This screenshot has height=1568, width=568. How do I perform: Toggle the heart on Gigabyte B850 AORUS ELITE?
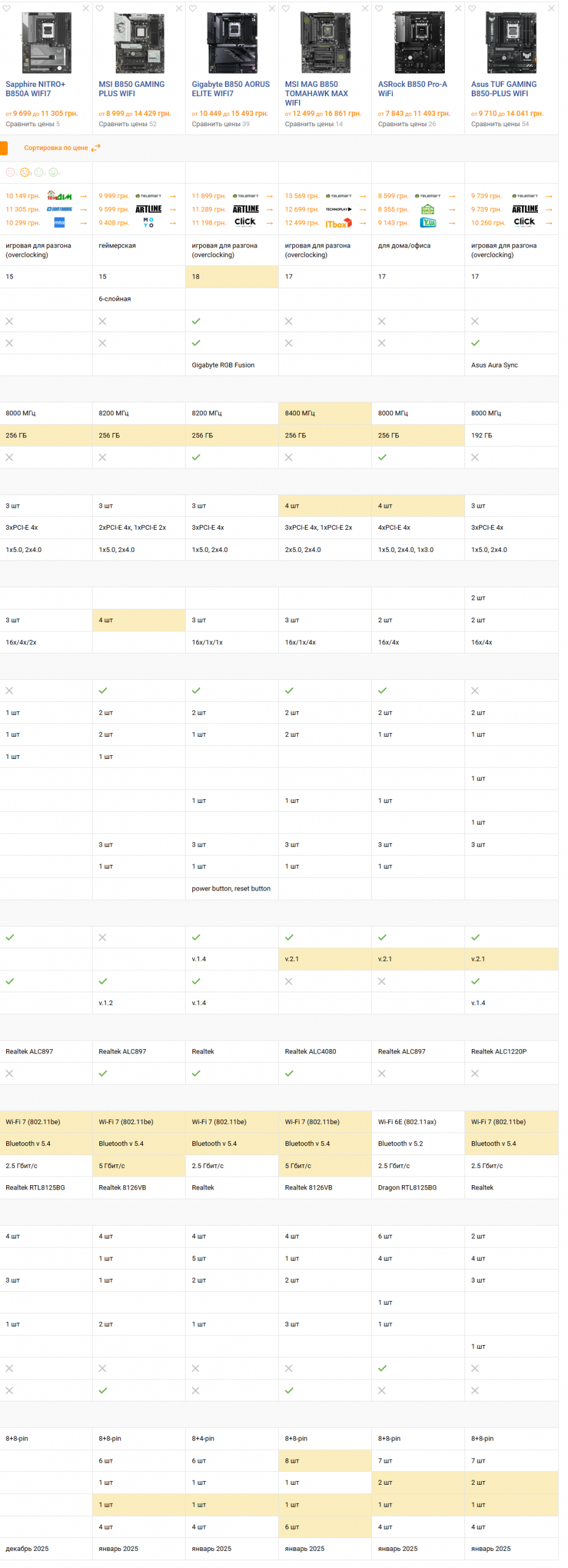click(x=192, y=9)
